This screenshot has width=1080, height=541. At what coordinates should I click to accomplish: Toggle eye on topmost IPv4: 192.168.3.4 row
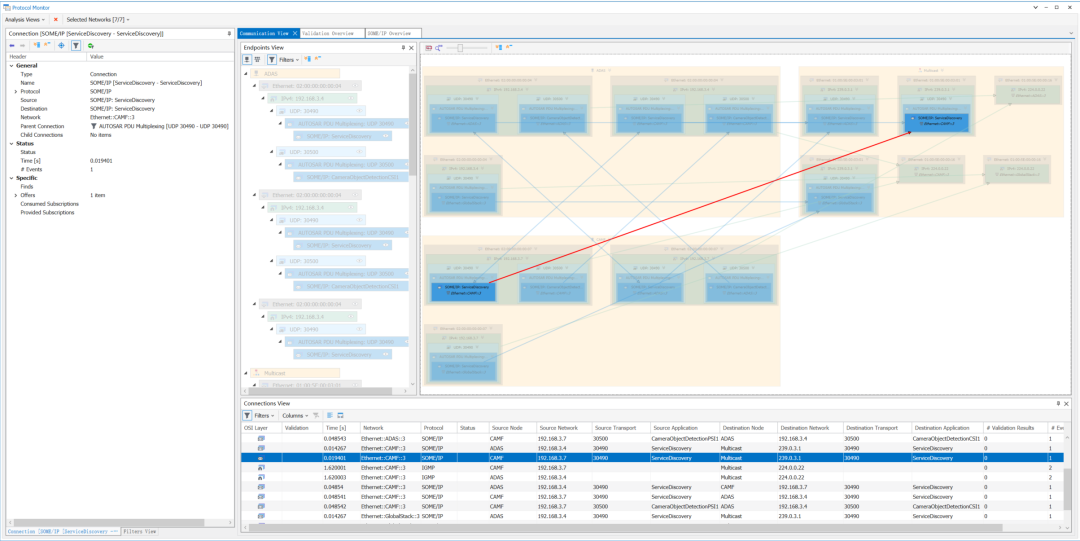(350, 99)
